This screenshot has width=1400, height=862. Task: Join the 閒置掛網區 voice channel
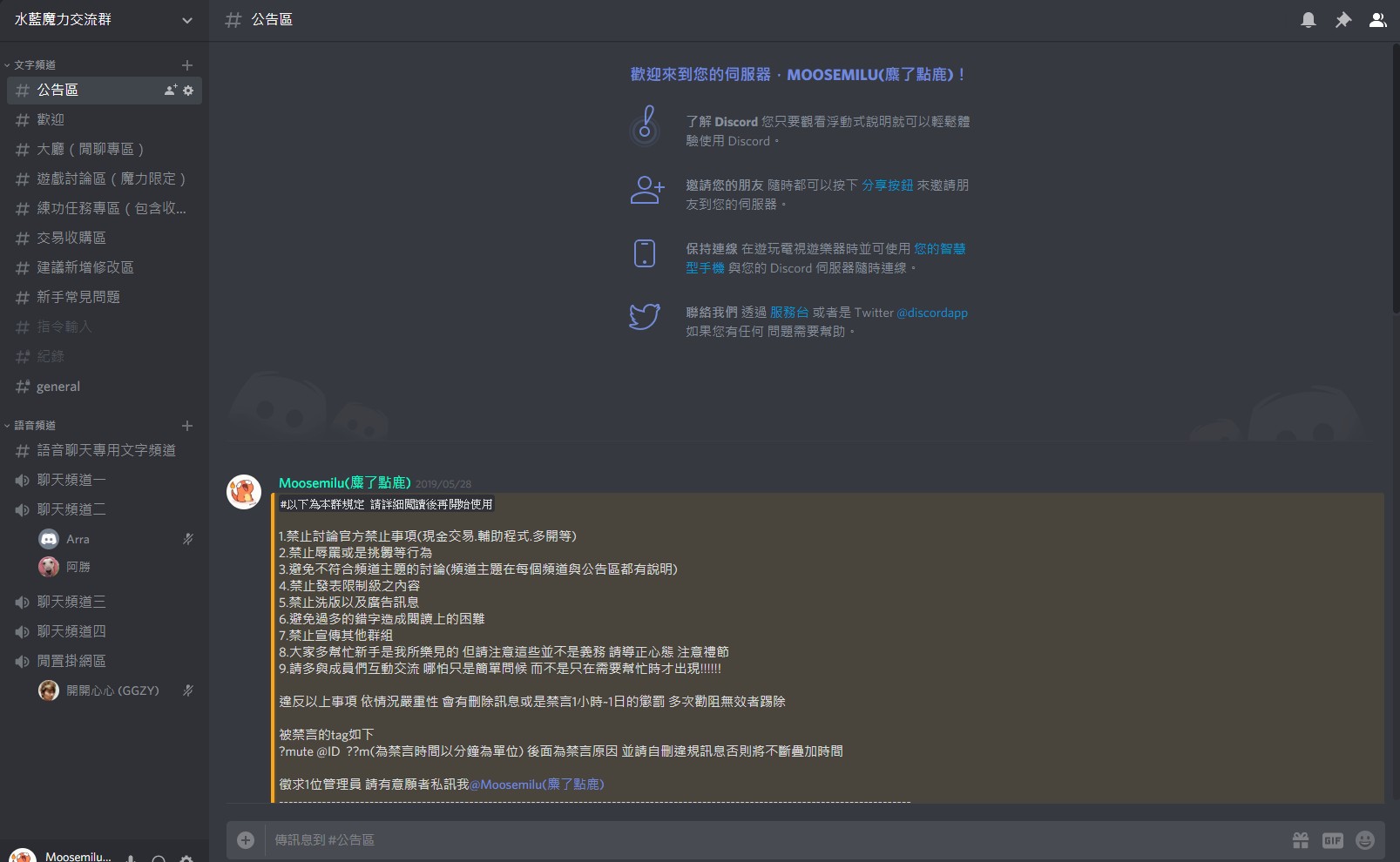pyautogui.click(x=105, y=662)
